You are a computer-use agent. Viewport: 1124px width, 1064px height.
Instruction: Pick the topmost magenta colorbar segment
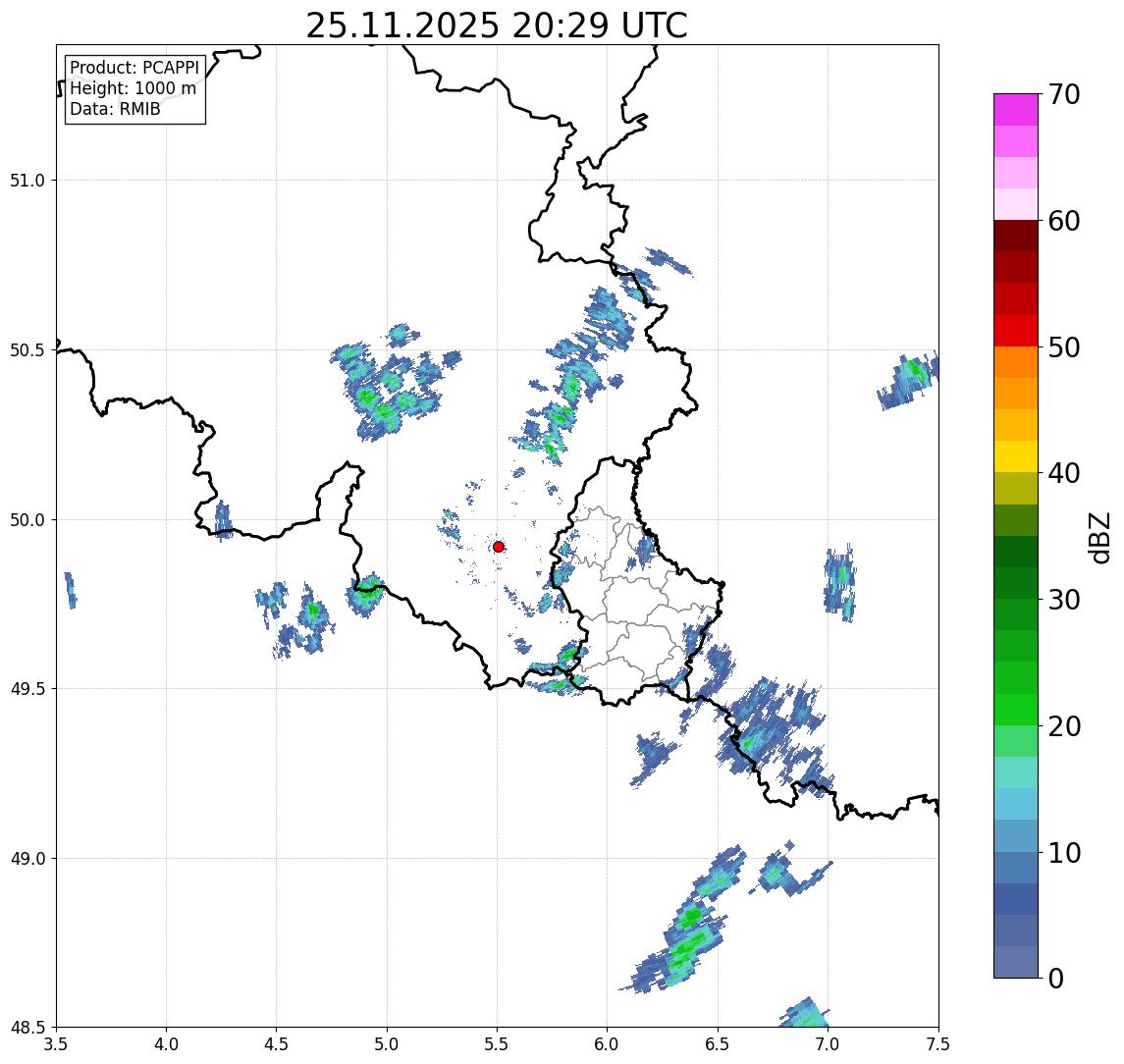pos(1016,110)
